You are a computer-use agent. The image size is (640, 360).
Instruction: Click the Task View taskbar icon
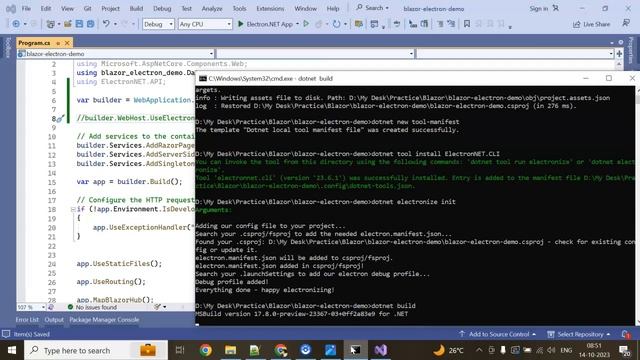point(180,350)
